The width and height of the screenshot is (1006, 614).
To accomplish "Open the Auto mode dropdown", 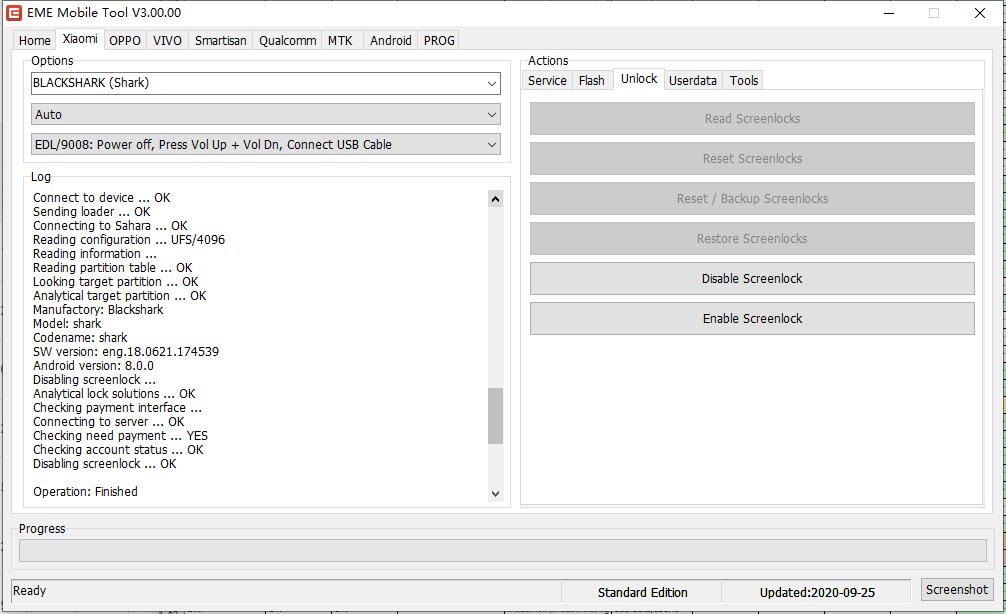I will point(266,115).
